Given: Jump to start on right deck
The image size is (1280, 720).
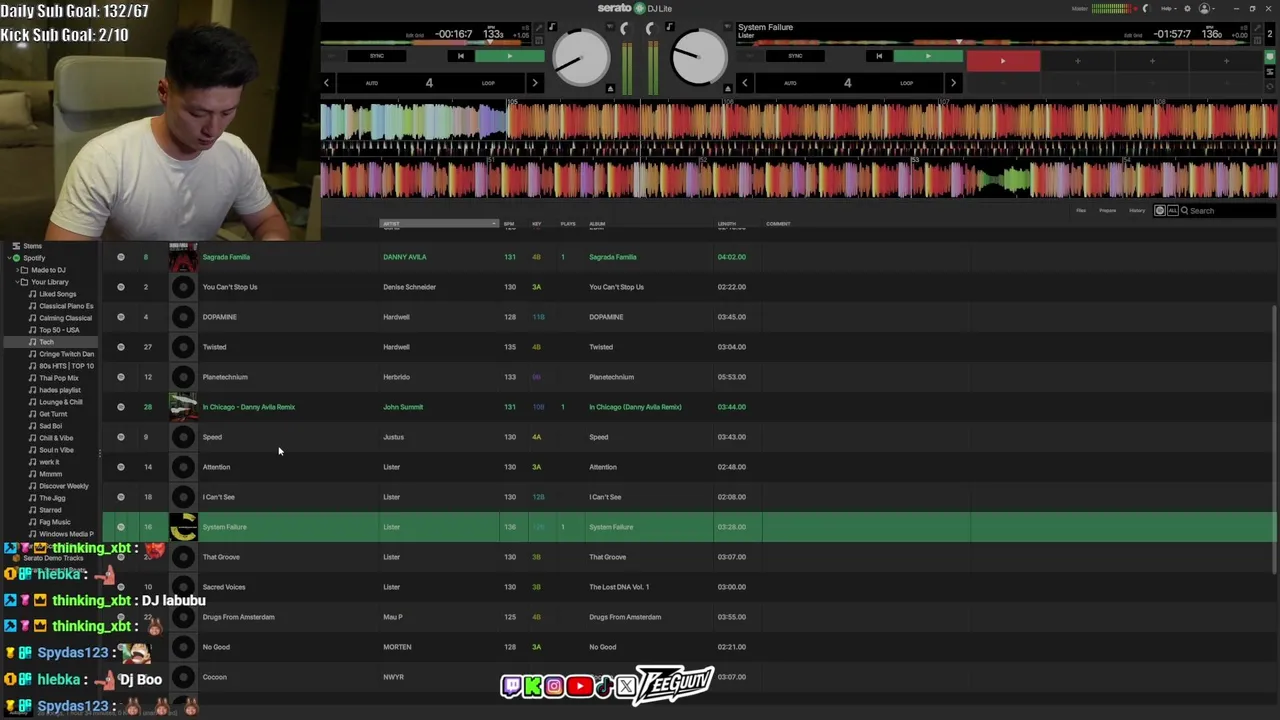Looking at the screenshot, I should [878, 56].
